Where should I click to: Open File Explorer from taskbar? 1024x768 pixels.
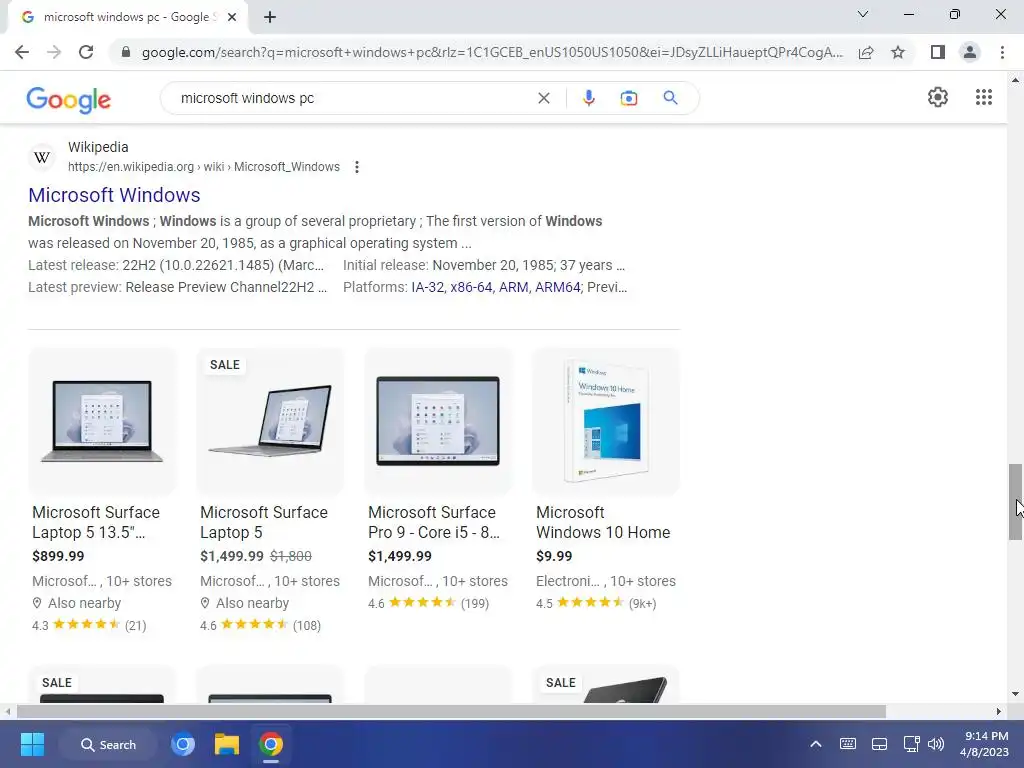pos(227,744)
